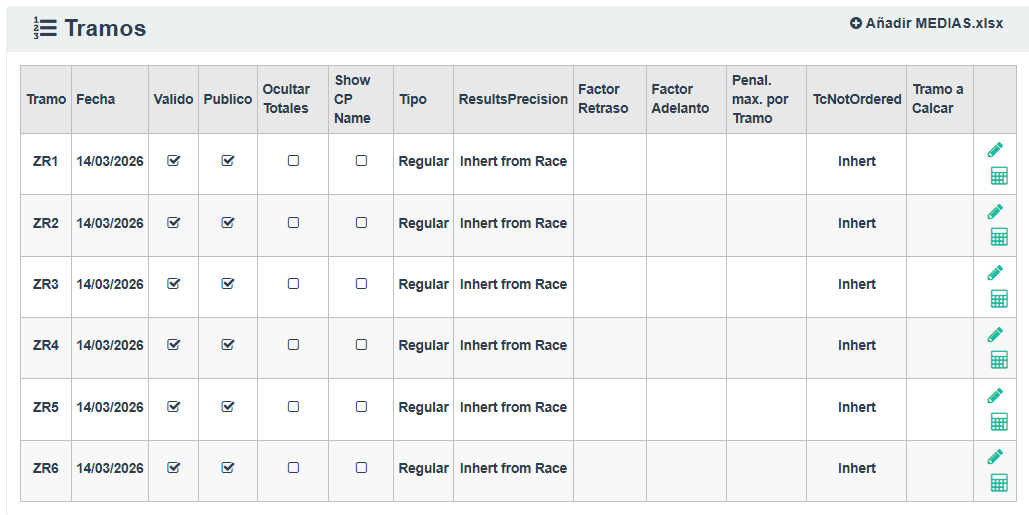Select the Fecha column header
1029x515 pixels.
pyautogui.click(x=95, y=99)
